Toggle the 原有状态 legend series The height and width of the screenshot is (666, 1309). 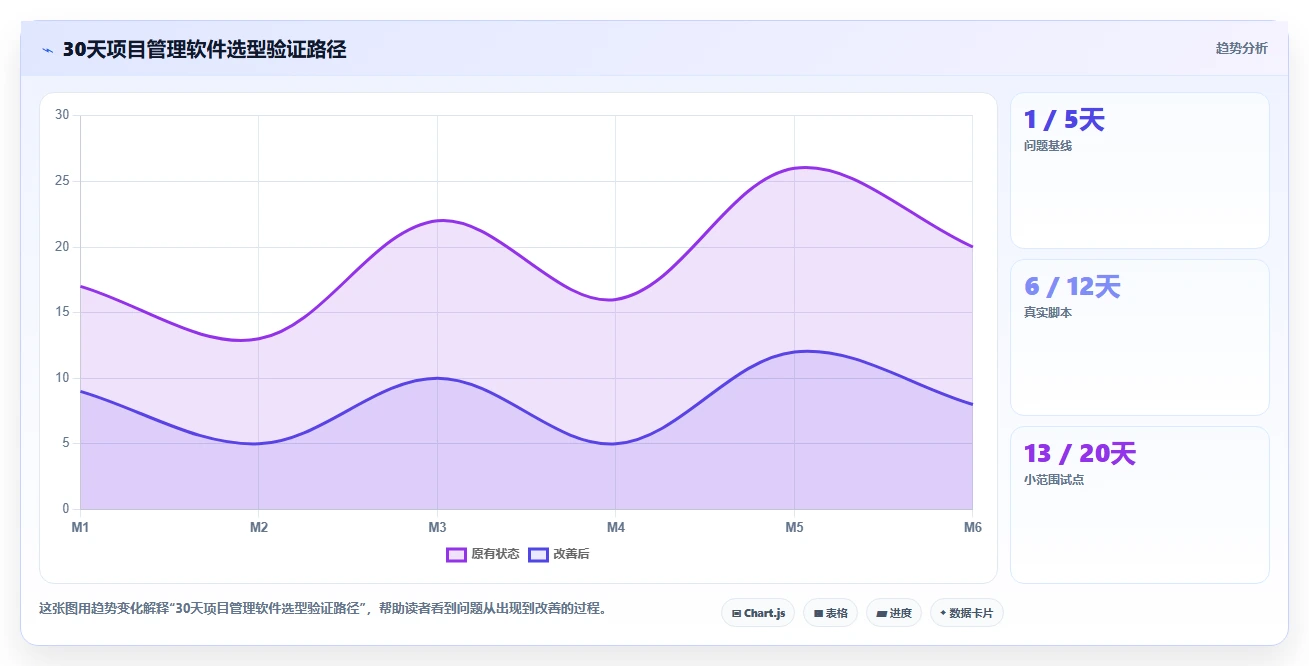click(483, 554)
